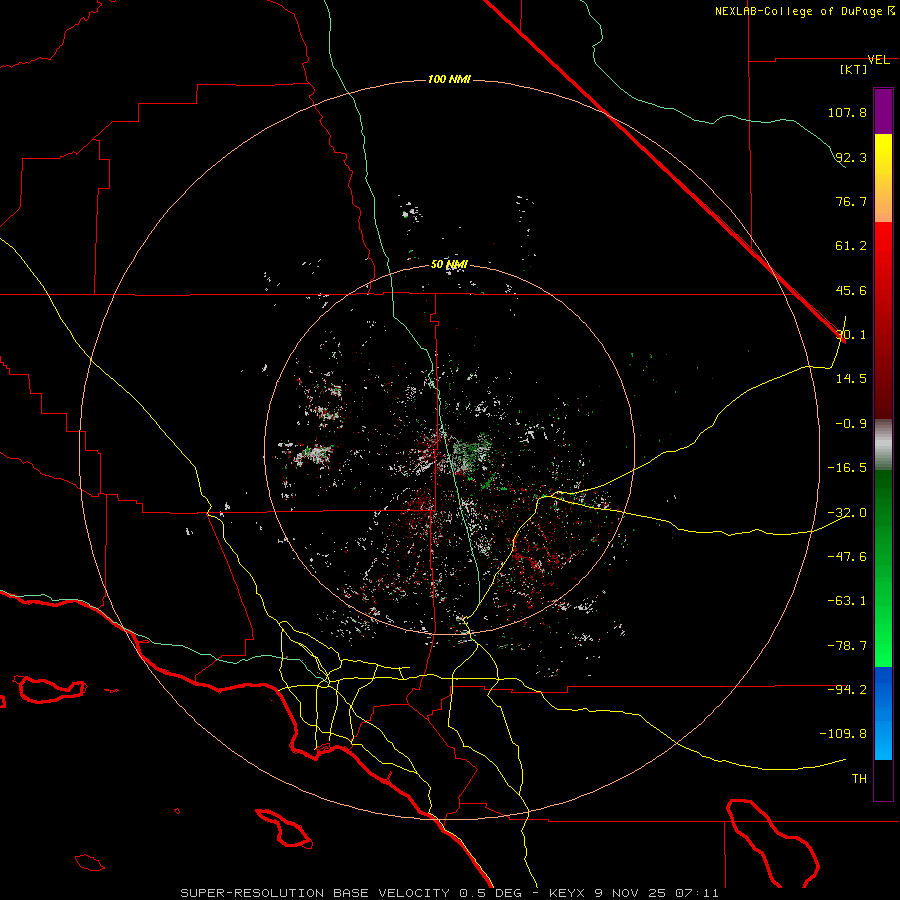Image resolution: width=900 pixels, height=900 pixels.
Task: Click the yellow segment of the velocity color bar
Action: click(x=883, y=178)
